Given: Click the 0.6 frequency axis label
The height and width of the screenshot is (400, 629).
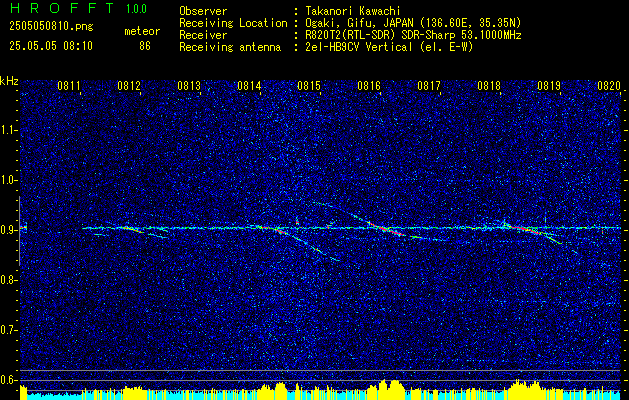Looking at the screenshot, I should (8, 380).
